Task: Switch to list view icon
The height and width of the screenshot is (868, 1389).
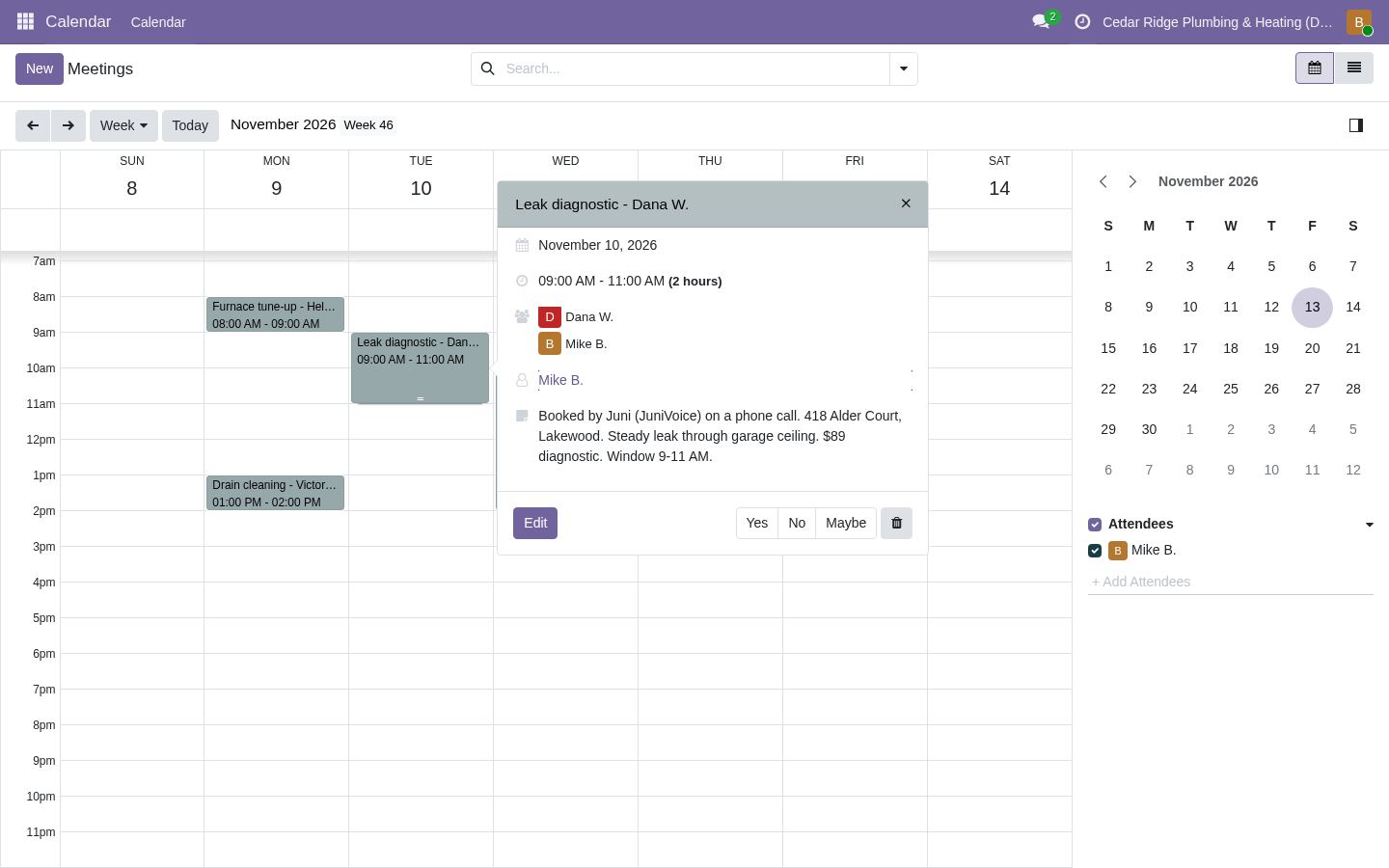Action: click(x=1353, y=68)
